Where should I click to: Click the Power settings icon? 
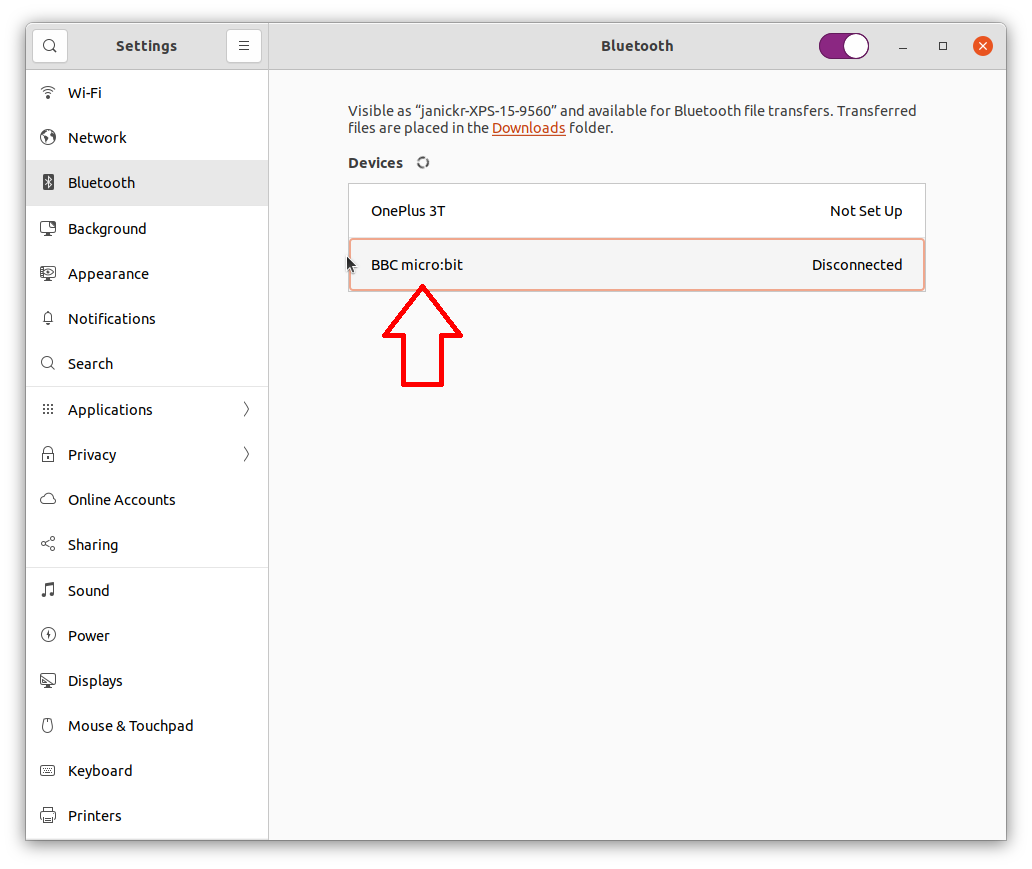click(x=48, y=635)
